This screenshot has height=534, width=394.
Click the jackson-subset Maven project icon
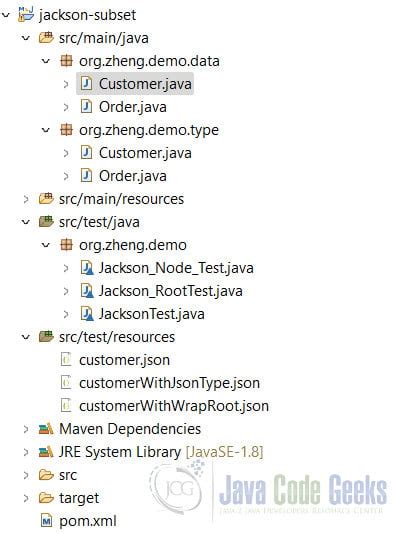click(x=26, y=15)
